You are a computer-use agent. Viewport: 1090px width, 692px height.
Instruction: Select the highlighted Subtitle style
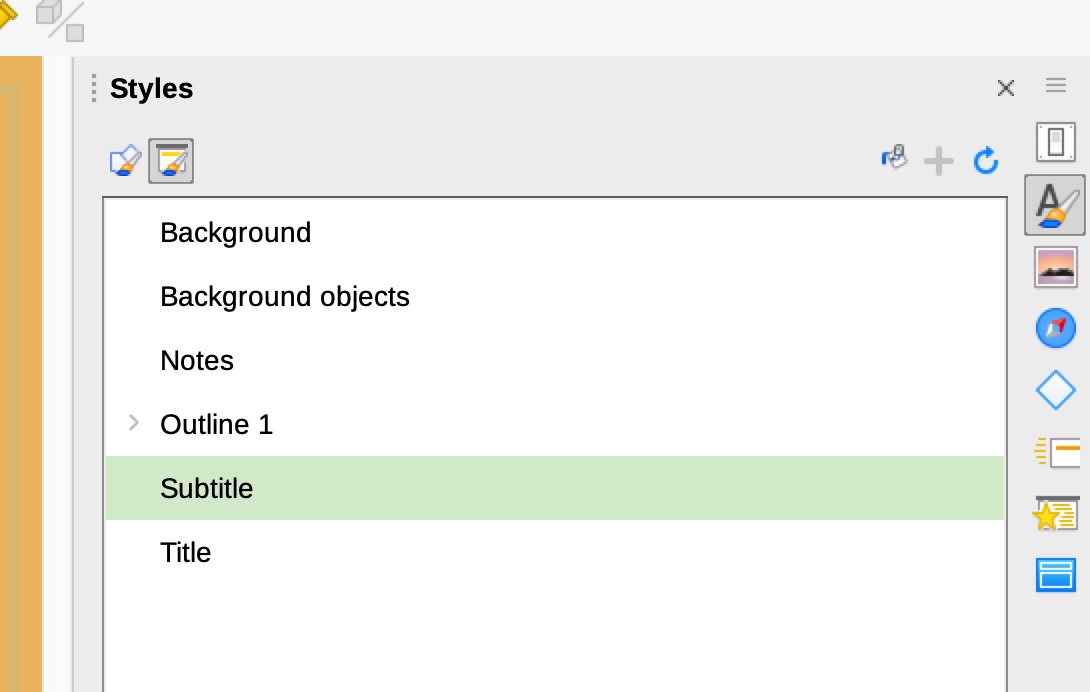pyautogui.click(x=206, y=488)
